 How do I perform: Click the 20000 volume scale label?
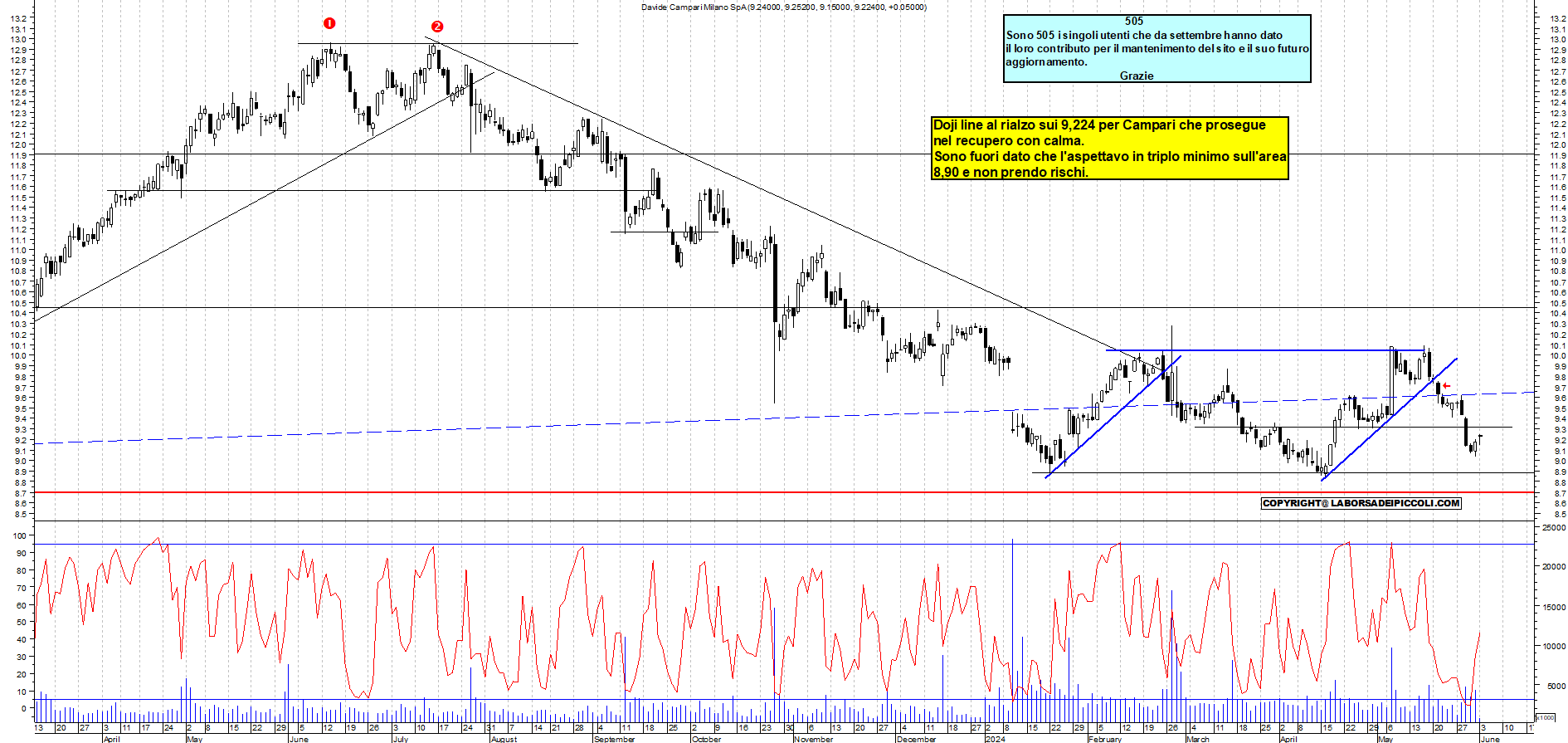click(x=1553, y=567)
